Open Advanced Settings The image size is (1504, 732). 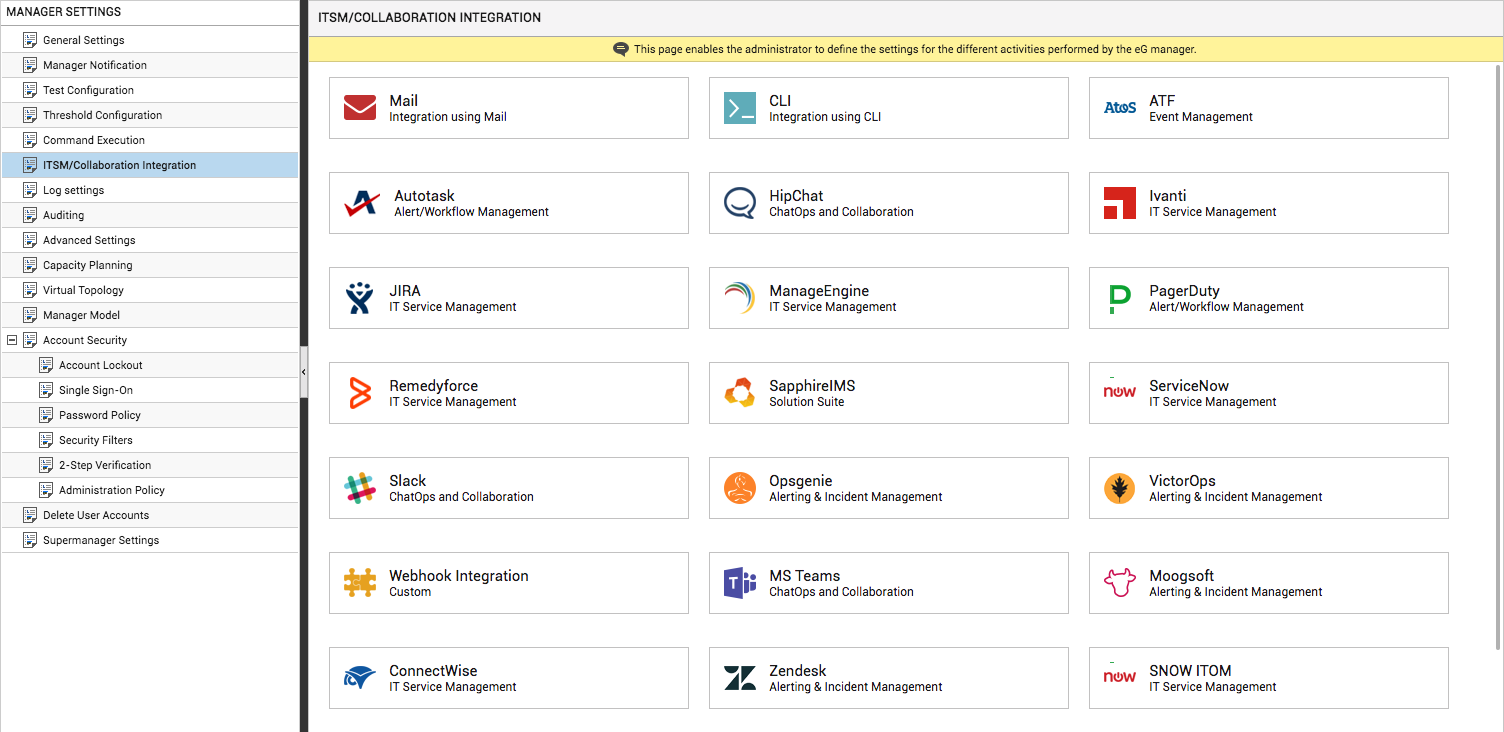(x=89, y=240)
